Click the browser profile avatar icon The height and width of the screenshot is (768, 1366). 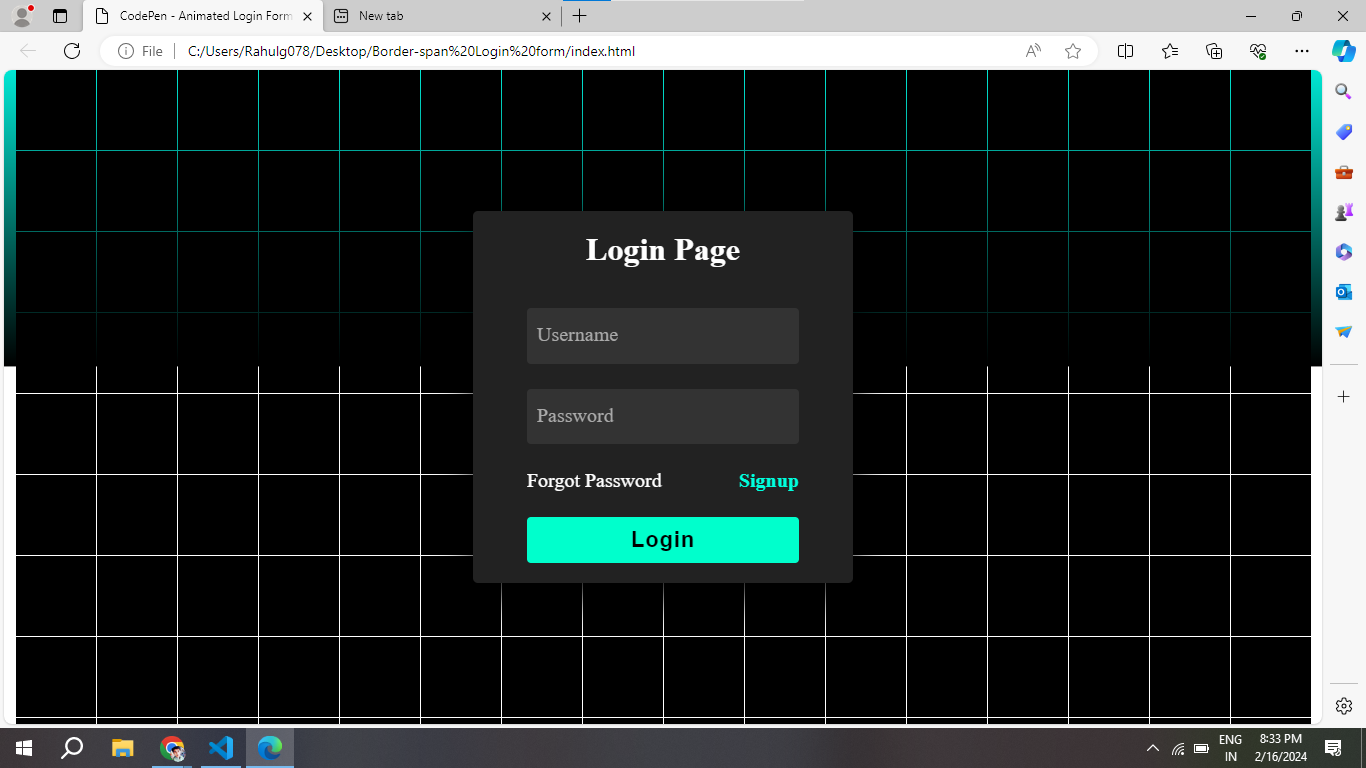(x=22, y=15)
